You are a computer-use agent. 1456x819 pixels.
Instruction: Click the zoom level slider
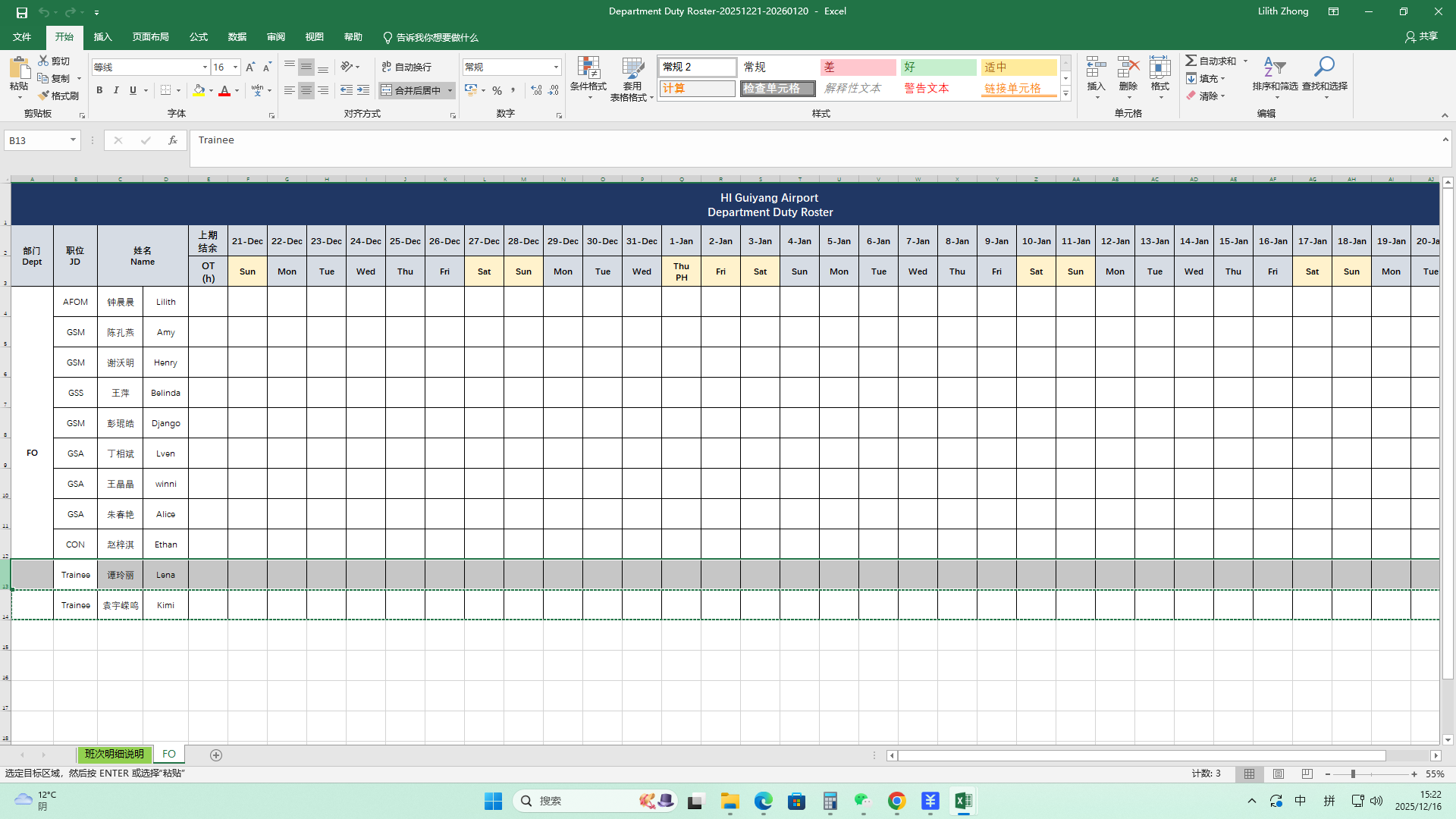click(1353, 774)
